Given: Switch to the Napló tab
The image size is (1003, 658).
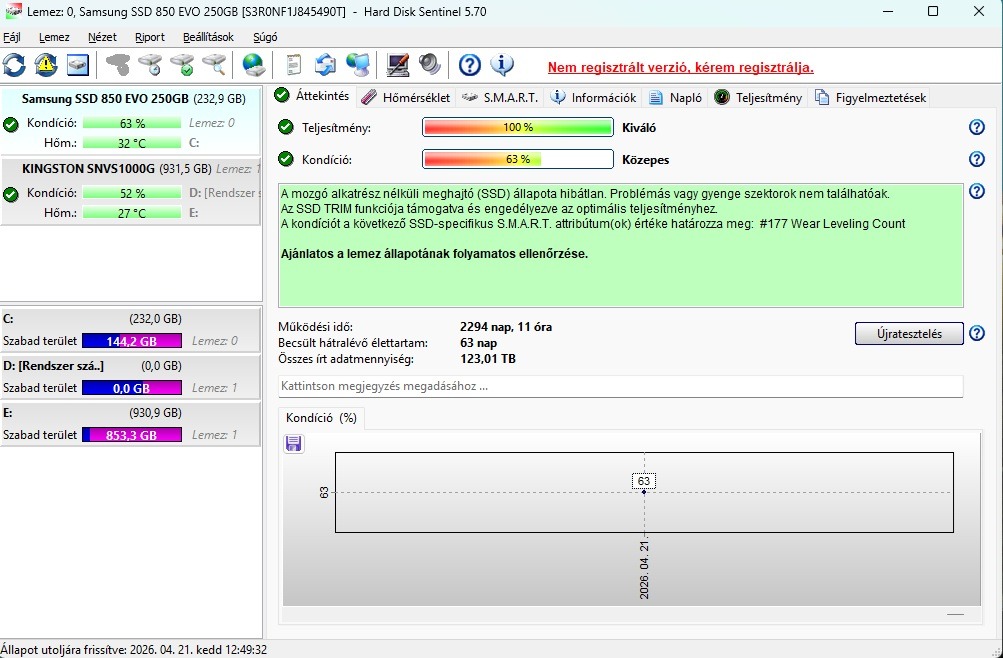Looking at the screenshot, I should click(x=676, y=97).
